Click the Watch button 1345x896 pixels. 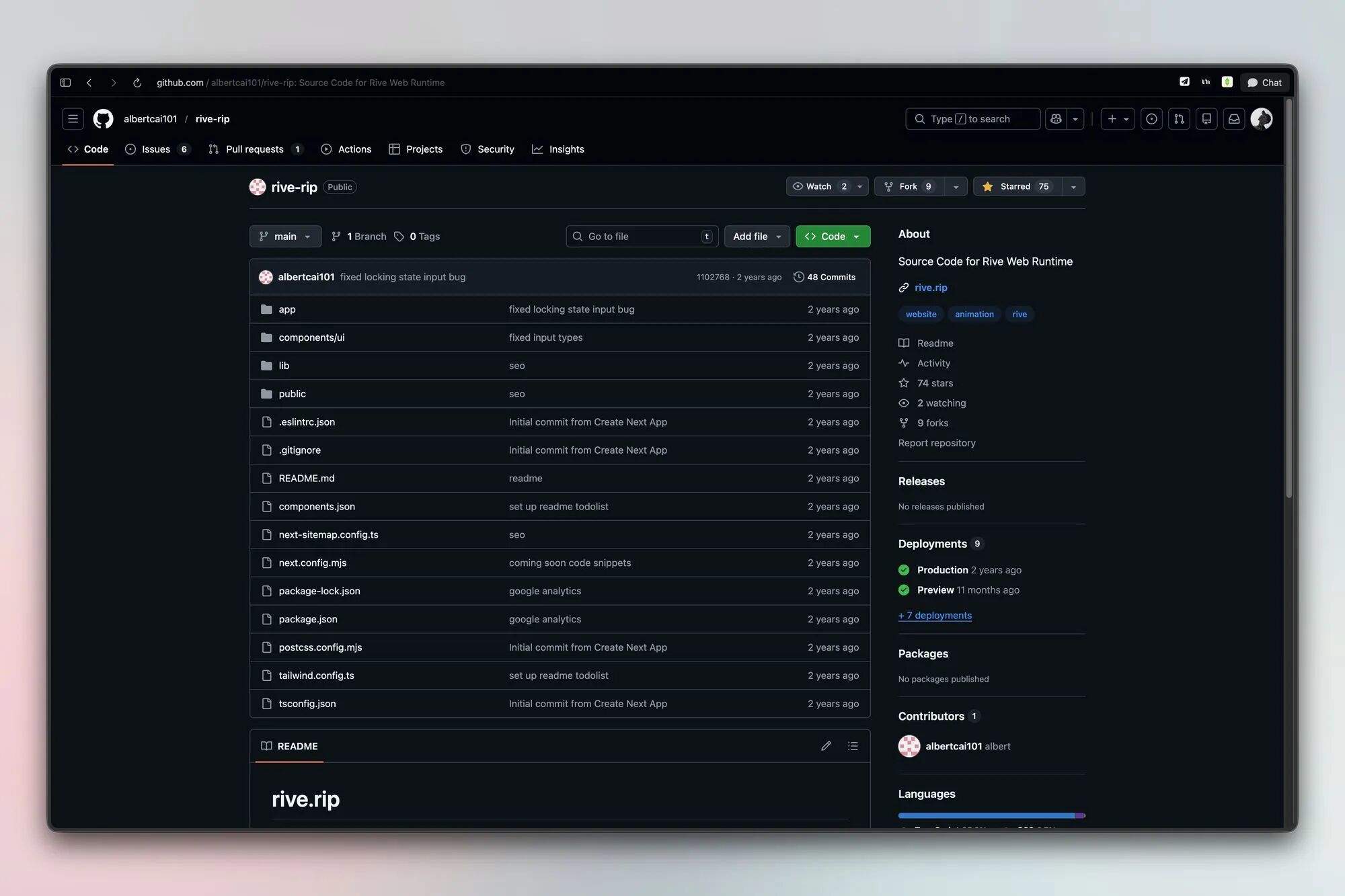tap(818, 186)
